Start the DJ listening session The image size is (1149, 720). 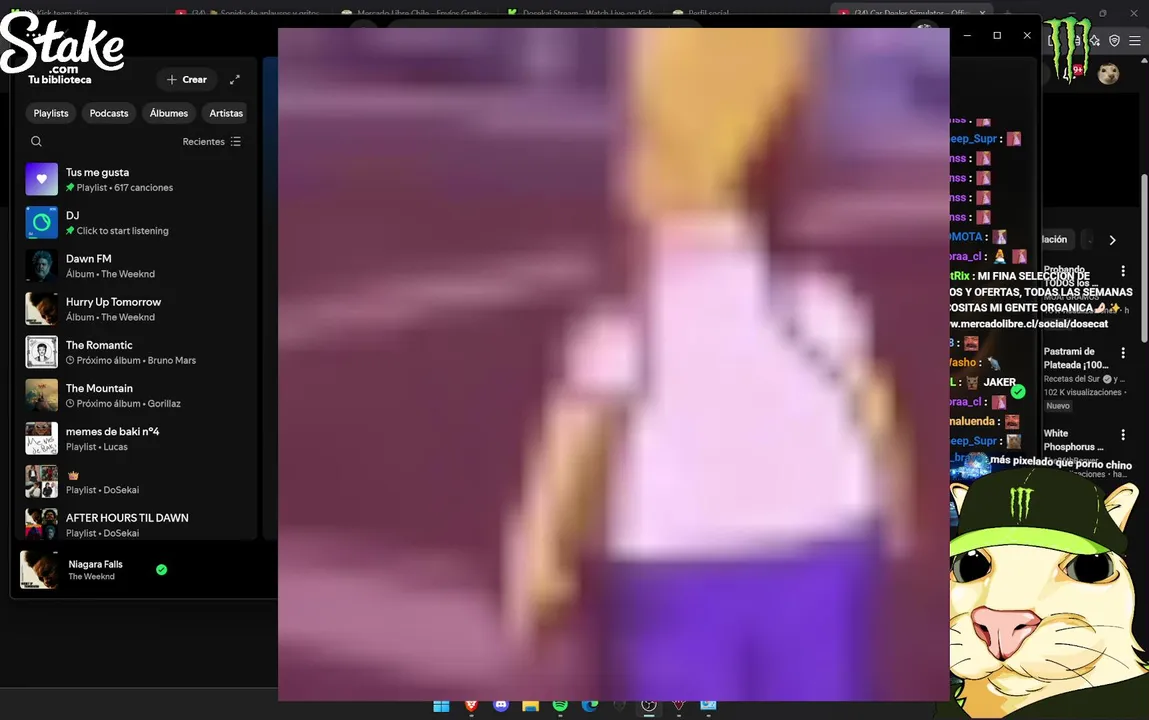(136, 223)
